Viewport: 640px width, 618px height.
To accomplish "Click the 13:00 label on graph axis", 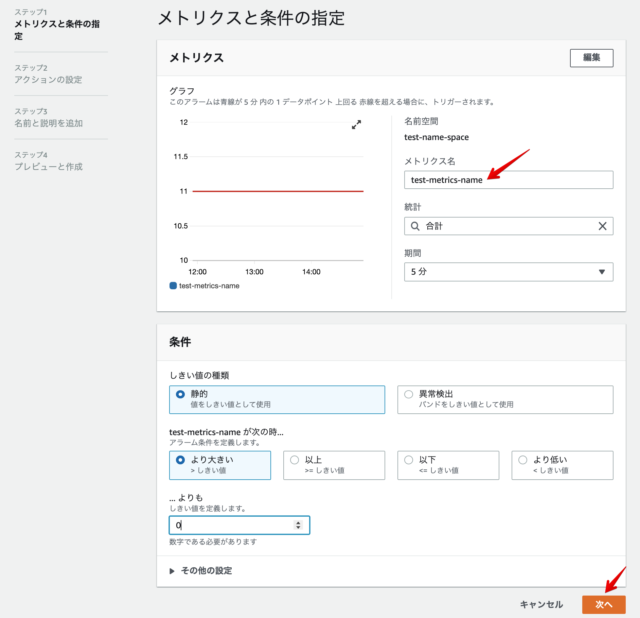I will coord(254,272).
